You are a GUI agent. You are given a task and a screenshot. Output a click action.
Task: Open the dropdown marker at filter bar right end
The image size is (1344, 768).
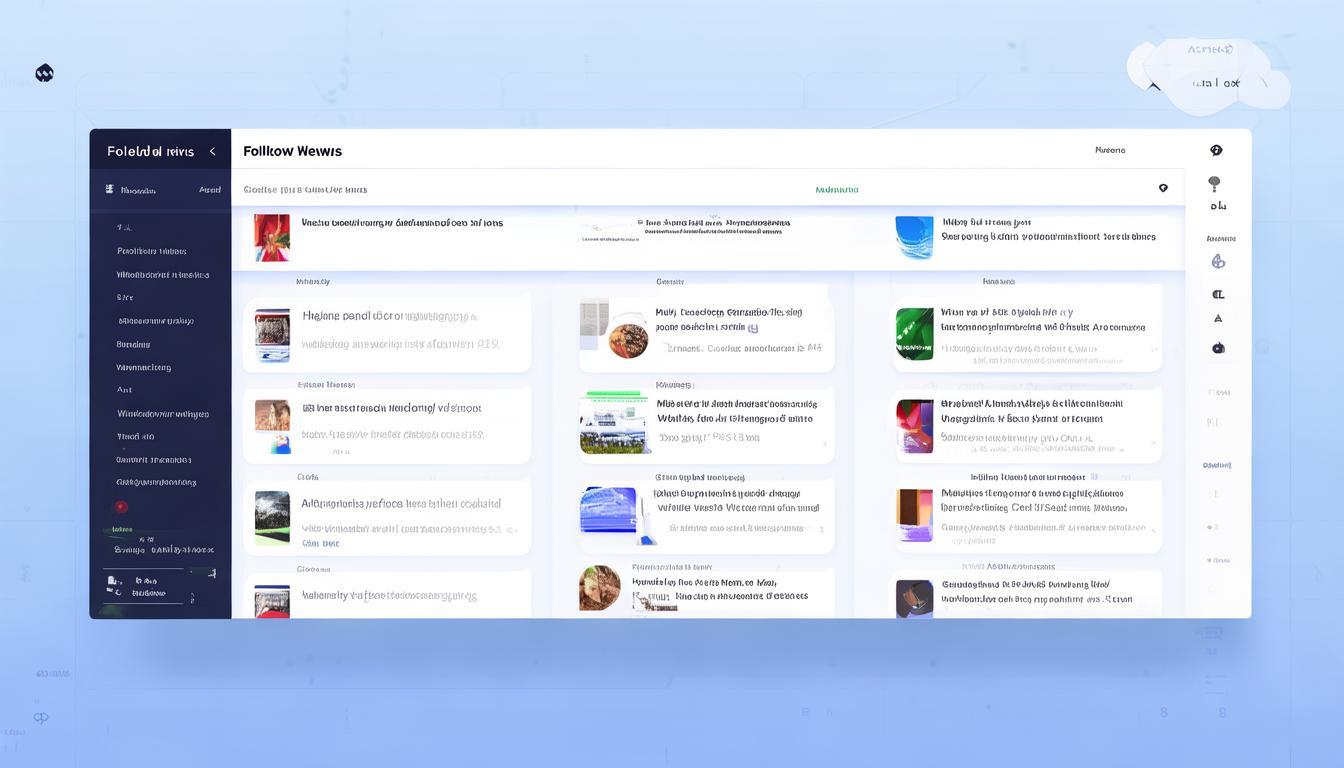click(x=1162, y=188)
